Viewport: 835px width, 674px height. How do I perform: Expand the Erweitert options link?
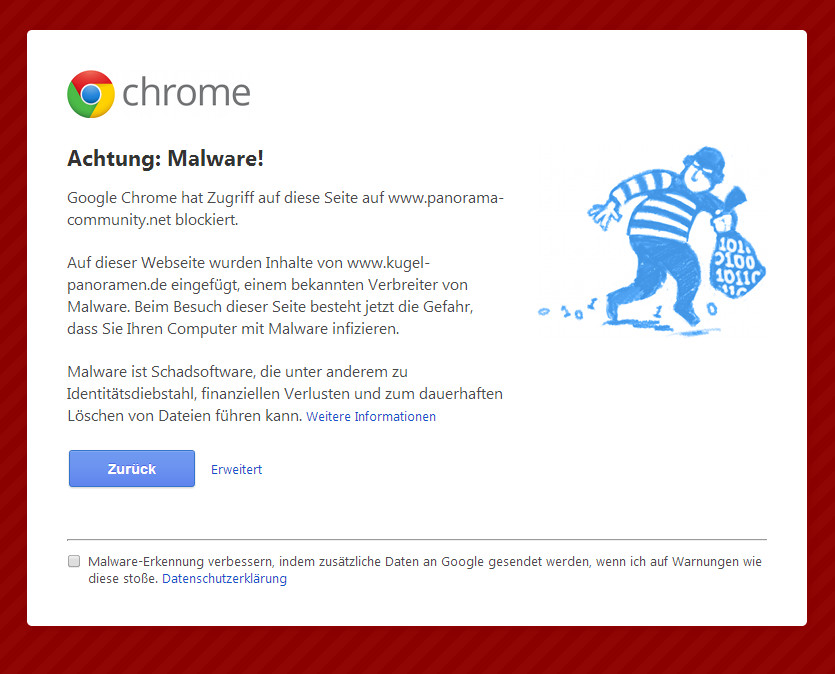[236, 469]
